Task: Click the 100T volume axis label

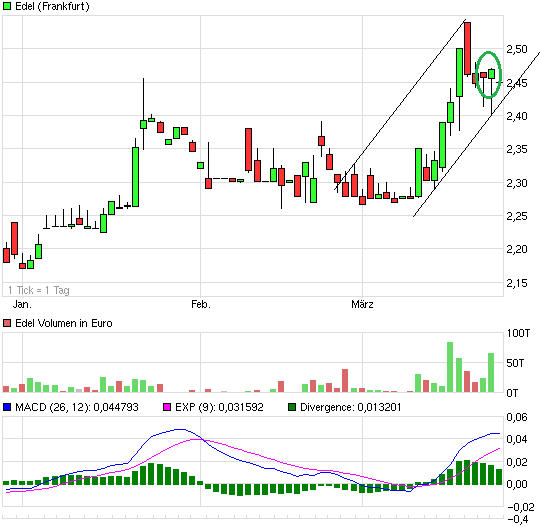Action: click(x=518, y=333)
